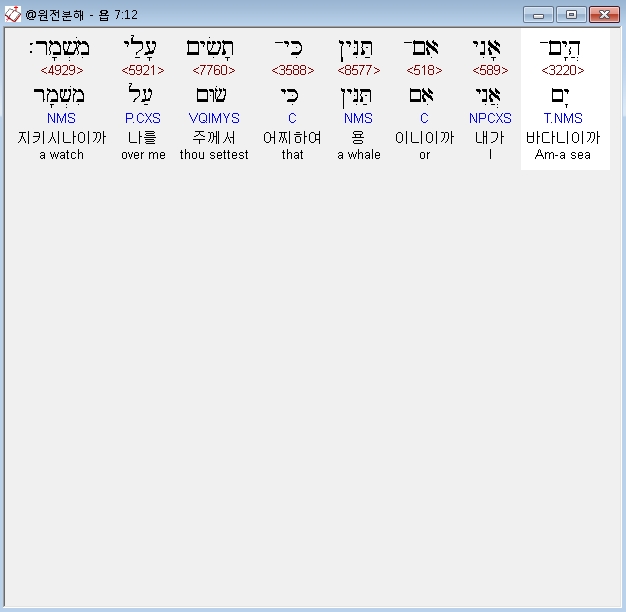This screenshot has width=626, height=612.
Task: Click the NPCXS parsing code
Action: (490, 118)
